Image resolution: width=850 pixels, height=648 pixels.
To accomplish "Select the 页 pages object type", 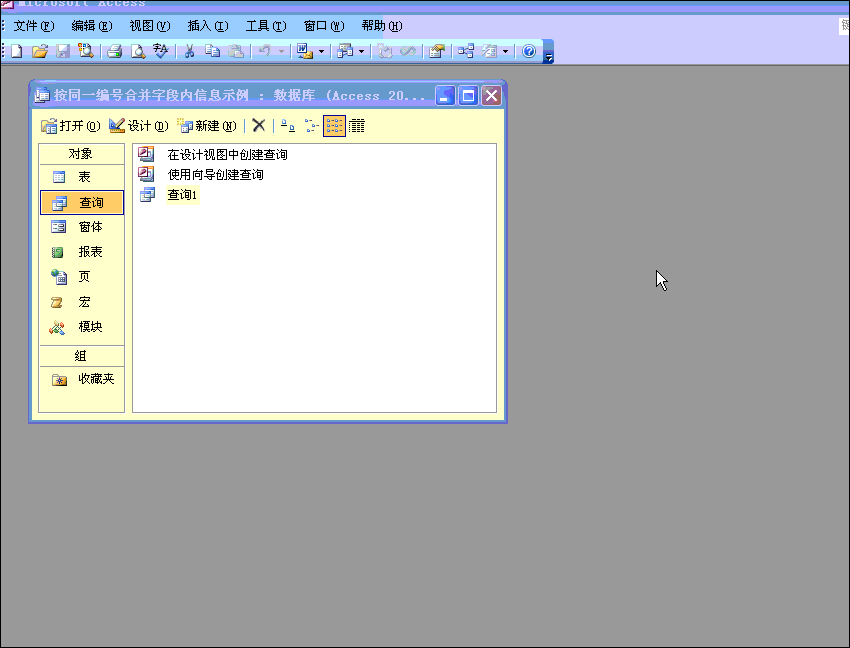I will click(x=81, y=277).
